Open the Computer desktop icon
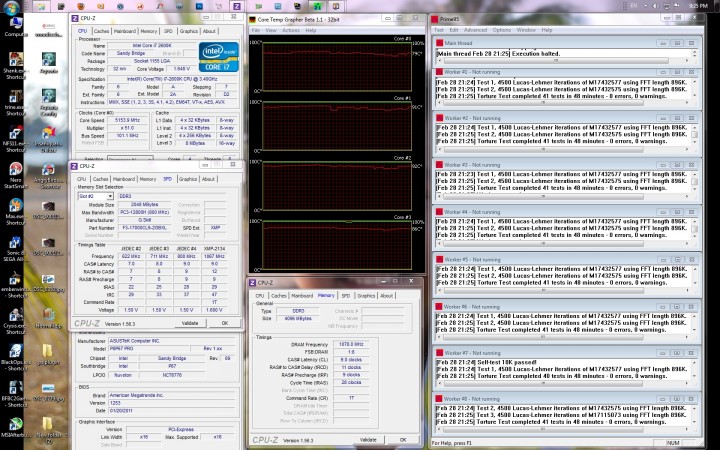The width and height of the screenshot is (720, 450). coord(14,22)
